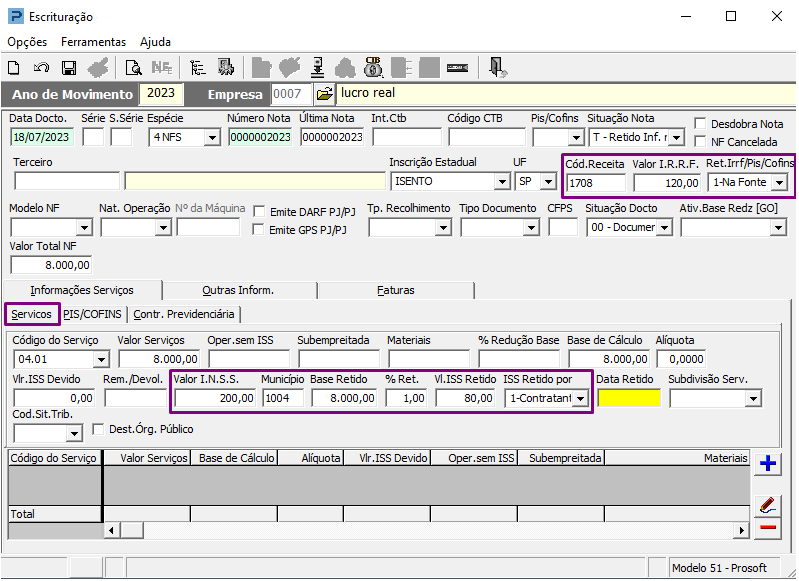799x581 pixels.
Task: Expand the Tp. Recolhimento dropdown
Action: click(443, 227)
